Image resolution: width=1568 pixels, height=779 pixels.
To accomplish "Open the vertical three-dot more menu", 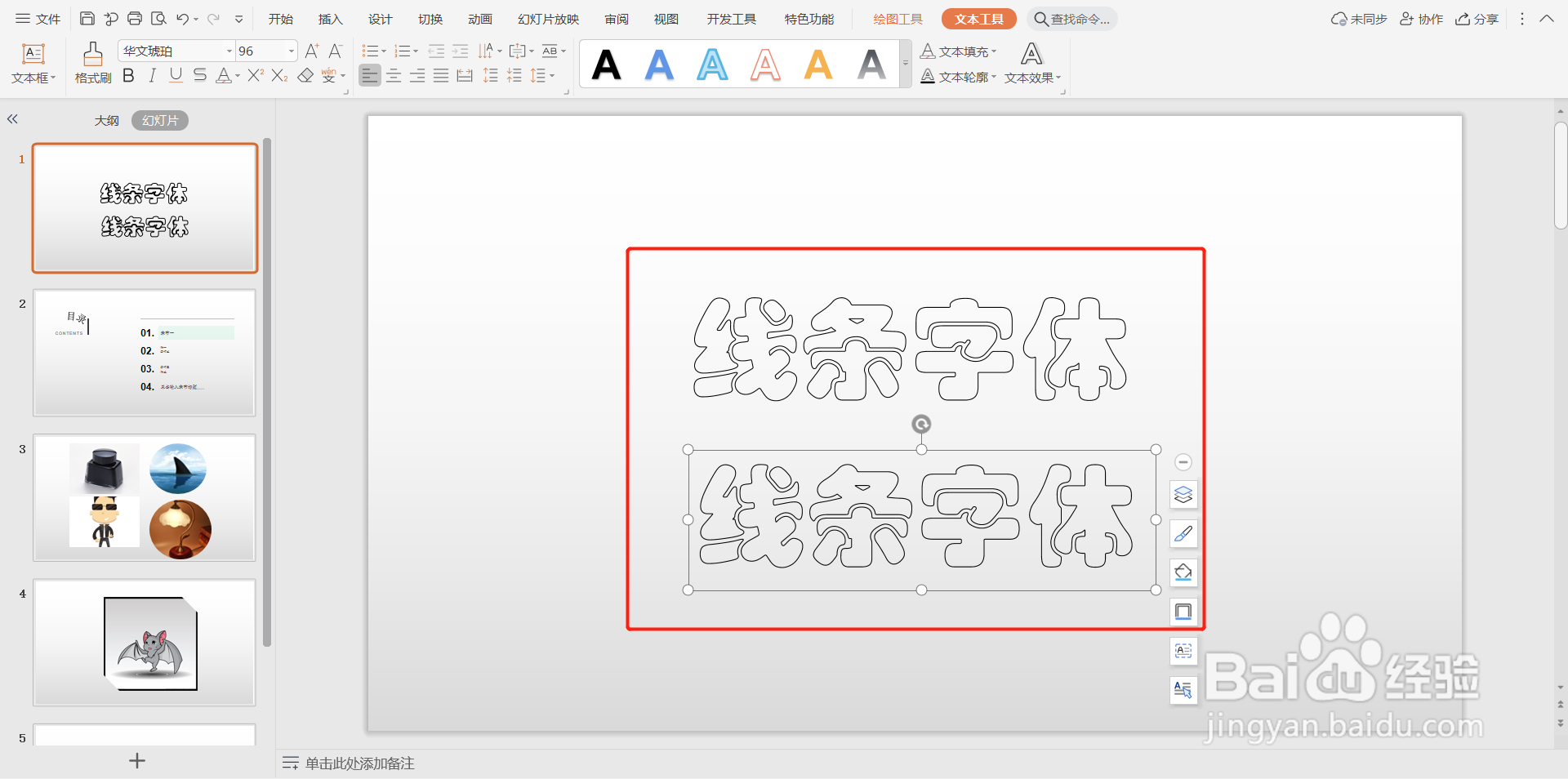I will pos(1521,19).
